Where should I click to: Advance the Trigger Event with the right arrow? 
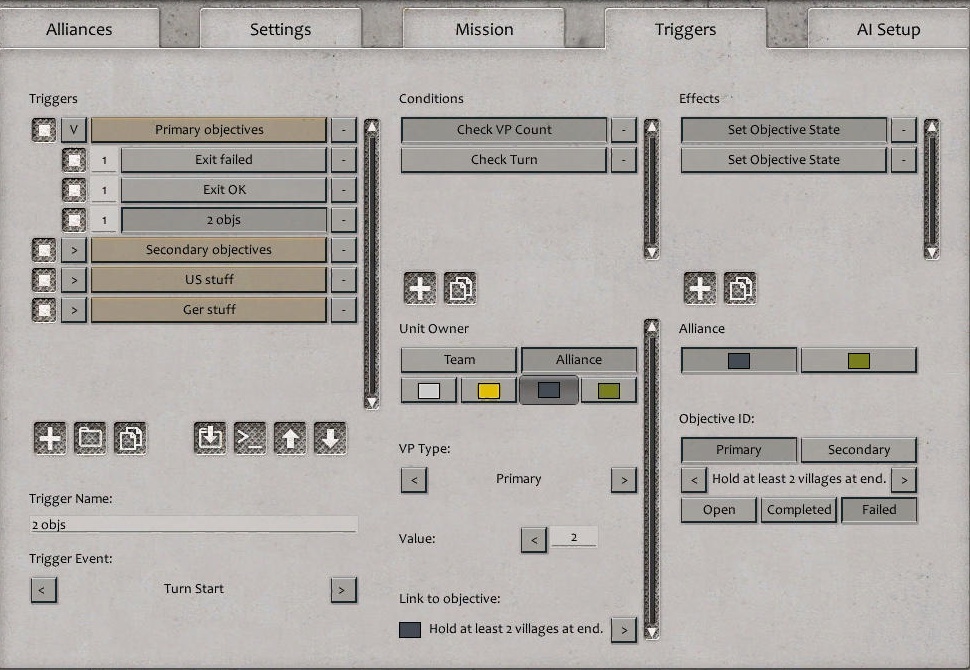343,589
